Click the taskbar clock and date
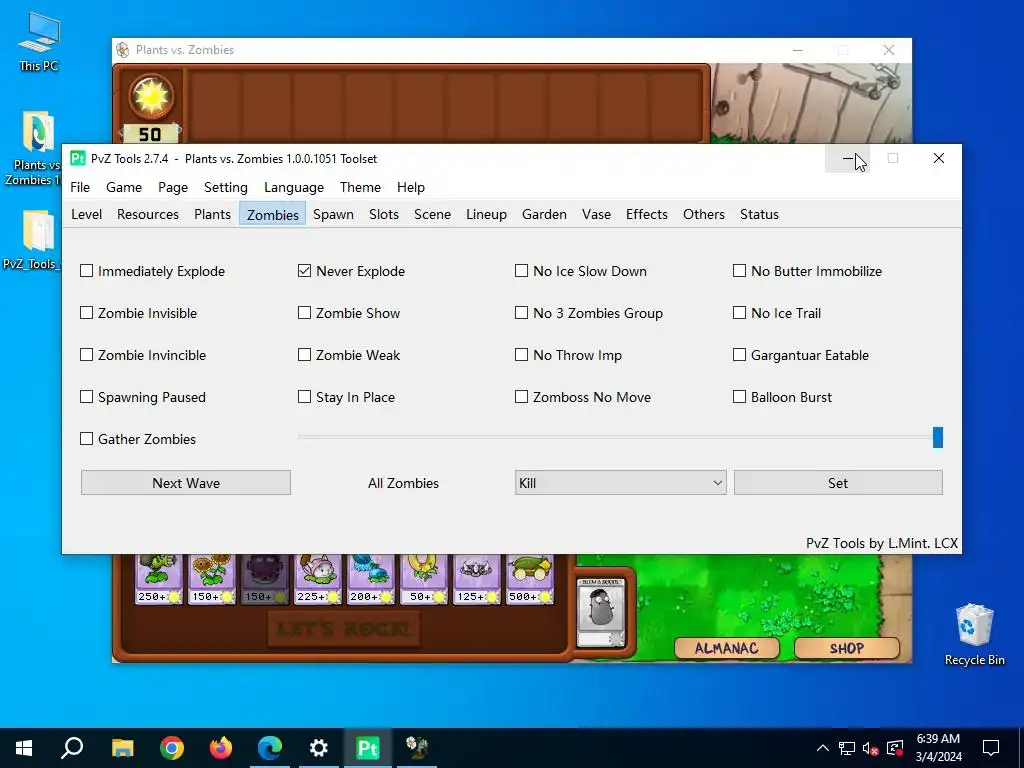Image resolution: width=1024 pixels, height=768 pixels. pyautogui.click(x=938, y=748)
